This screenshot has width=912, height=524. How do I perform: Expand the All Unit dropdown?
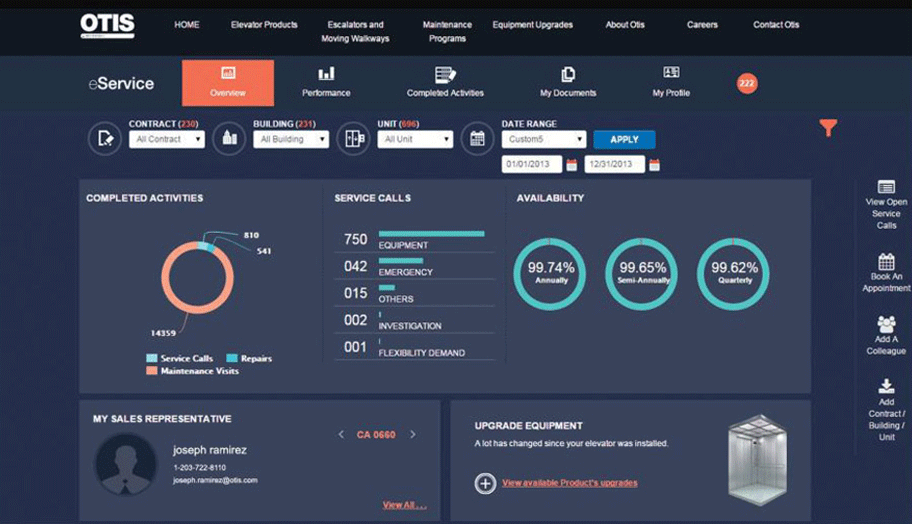point(415,140)
